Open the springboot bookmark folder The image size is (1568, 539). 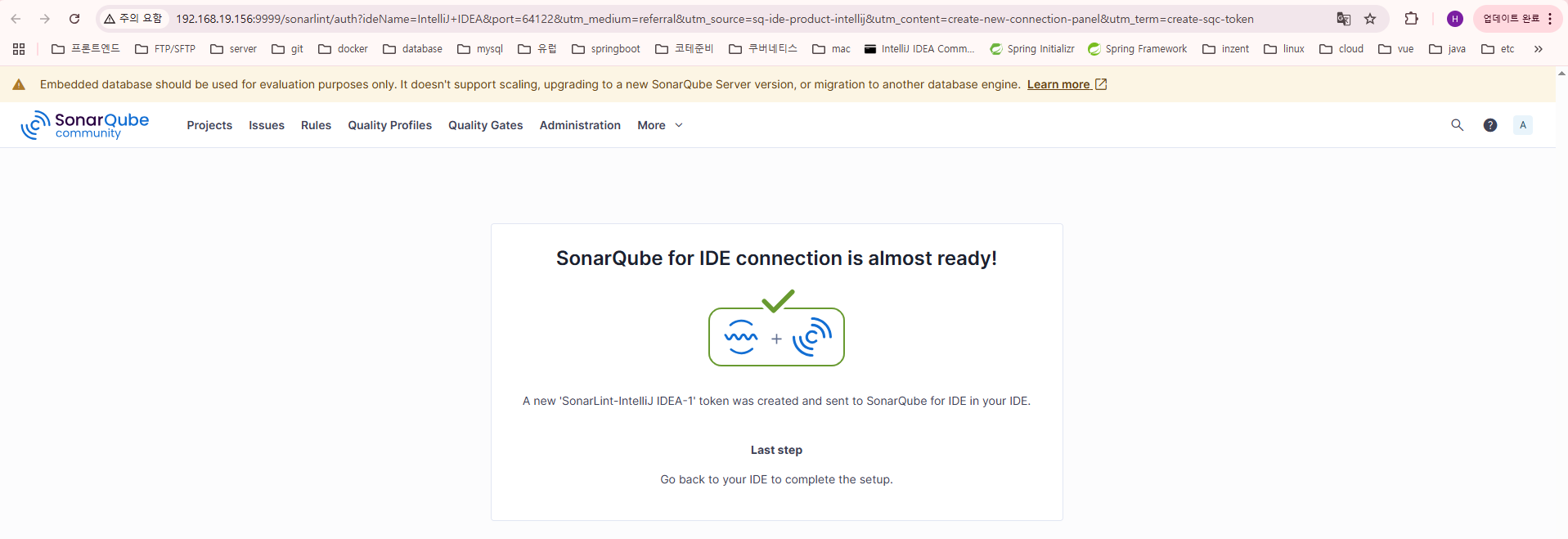[606, 49]
